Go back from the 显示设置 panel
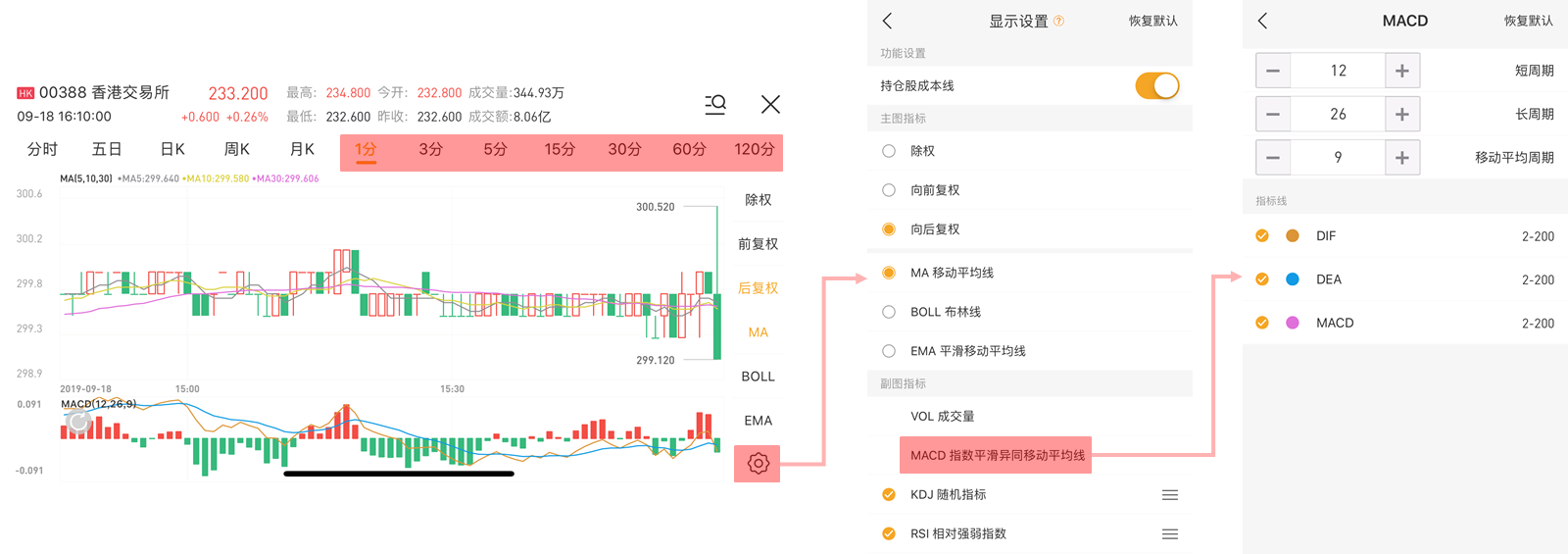The image size is (1568, 554). click(x=888, y=21)
